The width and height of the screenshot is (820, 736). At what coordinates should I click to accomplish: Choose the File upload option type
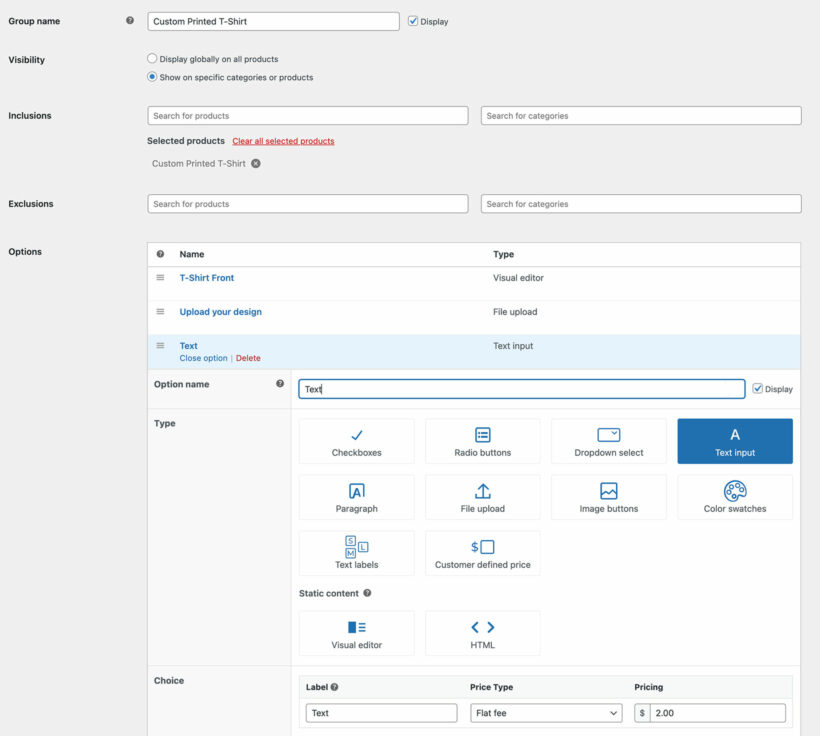click(x=482, y=497)
